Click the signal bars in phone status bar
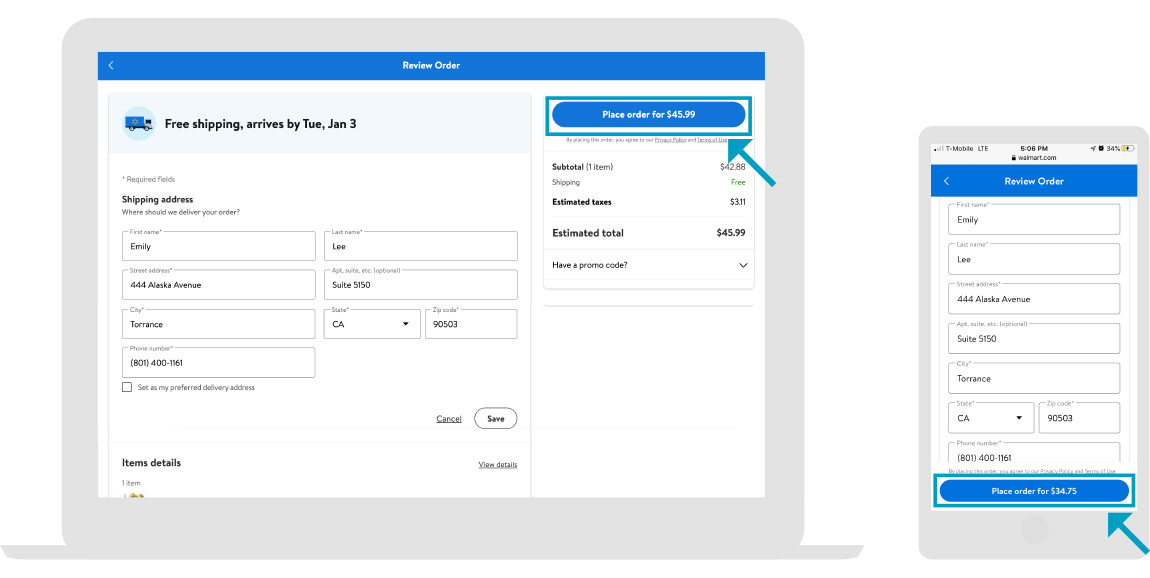 [938, 149]
